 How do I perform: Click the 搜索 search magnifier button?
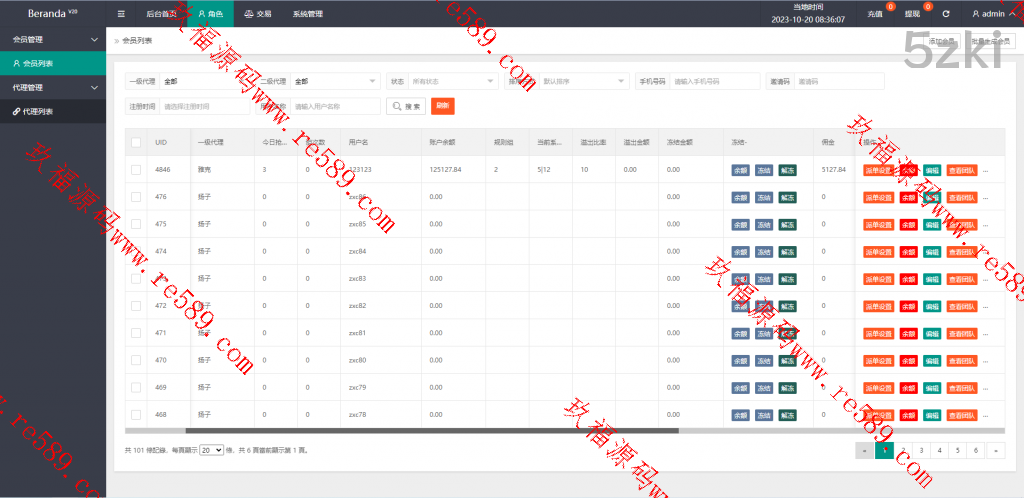(406, 106)
